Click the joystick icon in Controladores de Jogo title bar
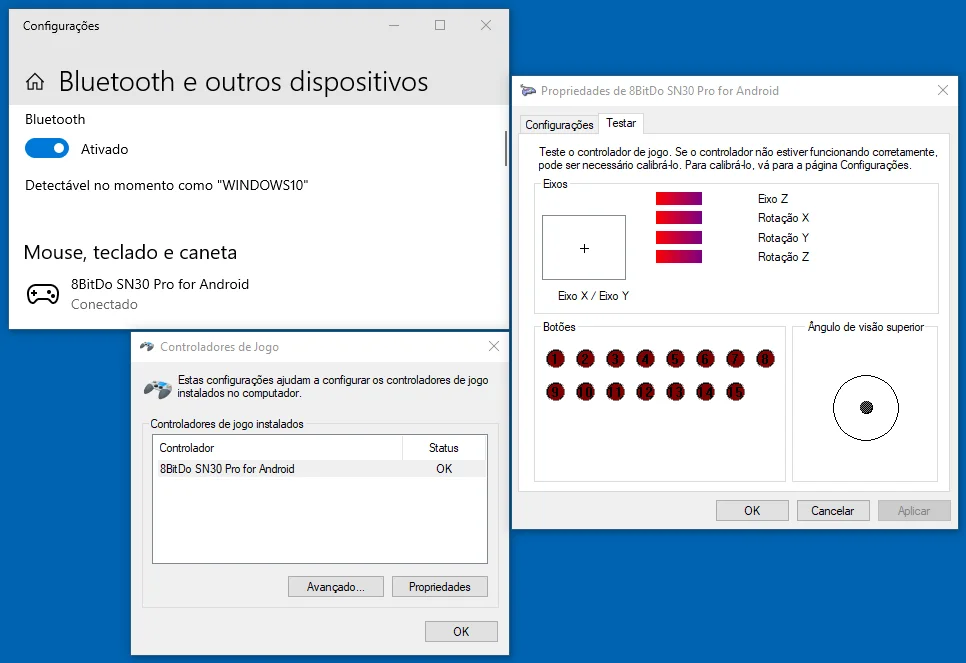 tap(147, 346)
